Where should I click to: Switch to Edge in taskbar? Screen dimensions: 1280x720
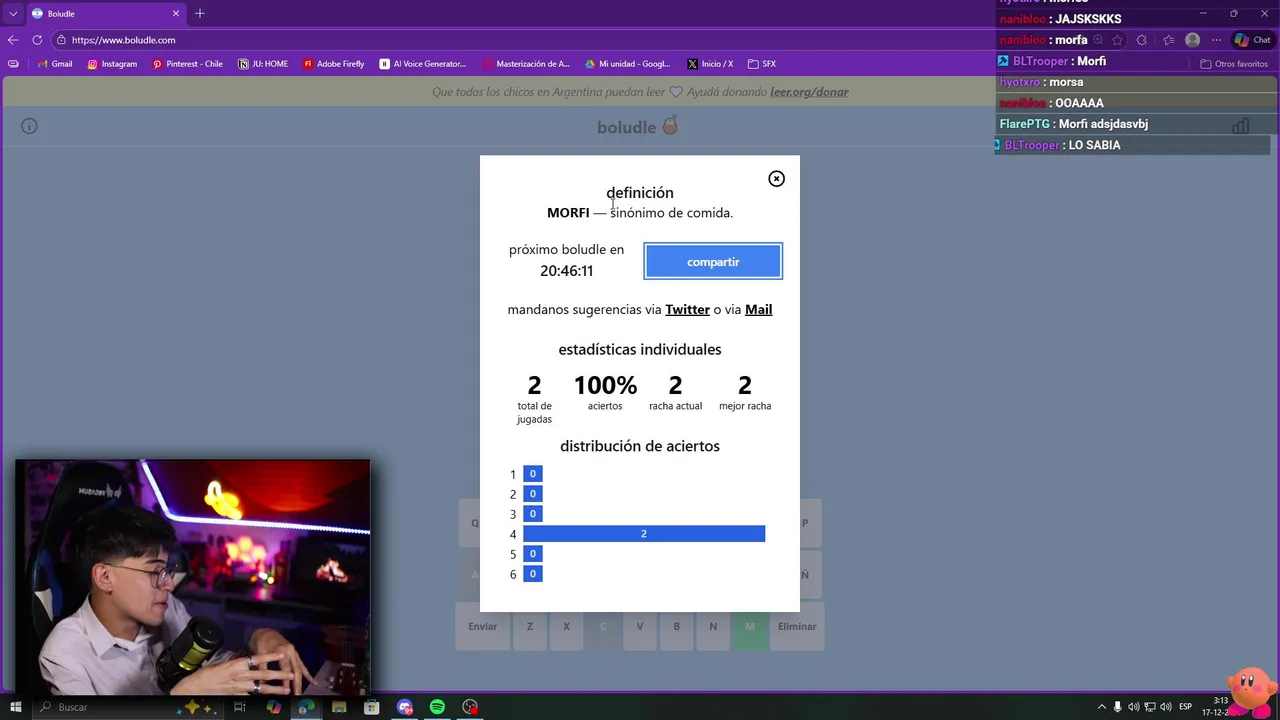coord(306,707)
